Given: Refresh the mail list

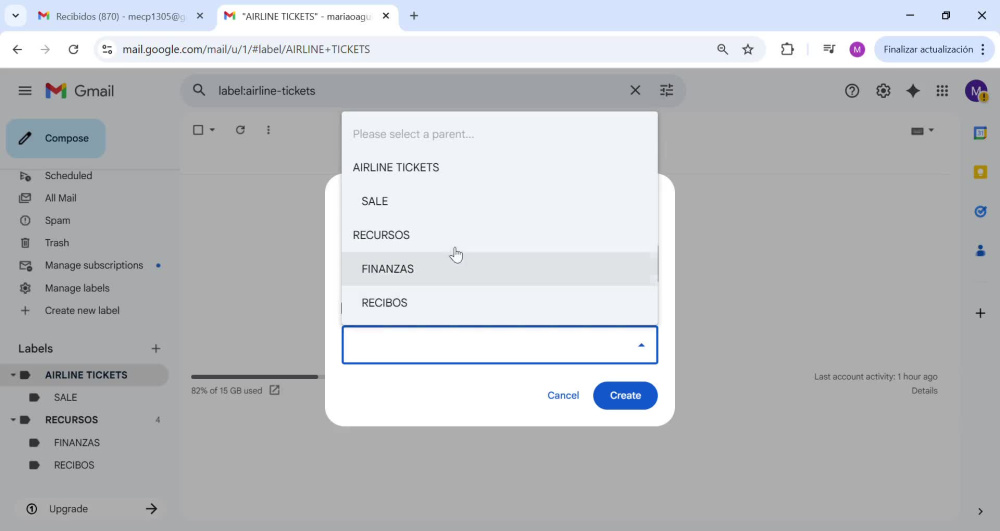Looking at the screenshot, I should tap(240, 130).
